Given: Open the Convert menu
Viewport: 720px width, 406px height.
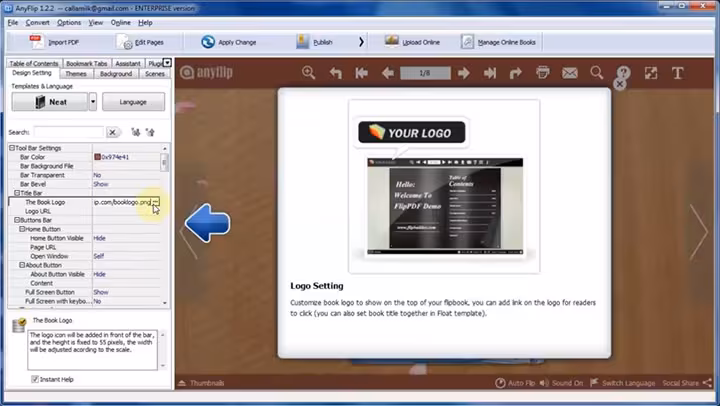Looking at the screenshot, I should pyautogui.click(x=37, y=23).
